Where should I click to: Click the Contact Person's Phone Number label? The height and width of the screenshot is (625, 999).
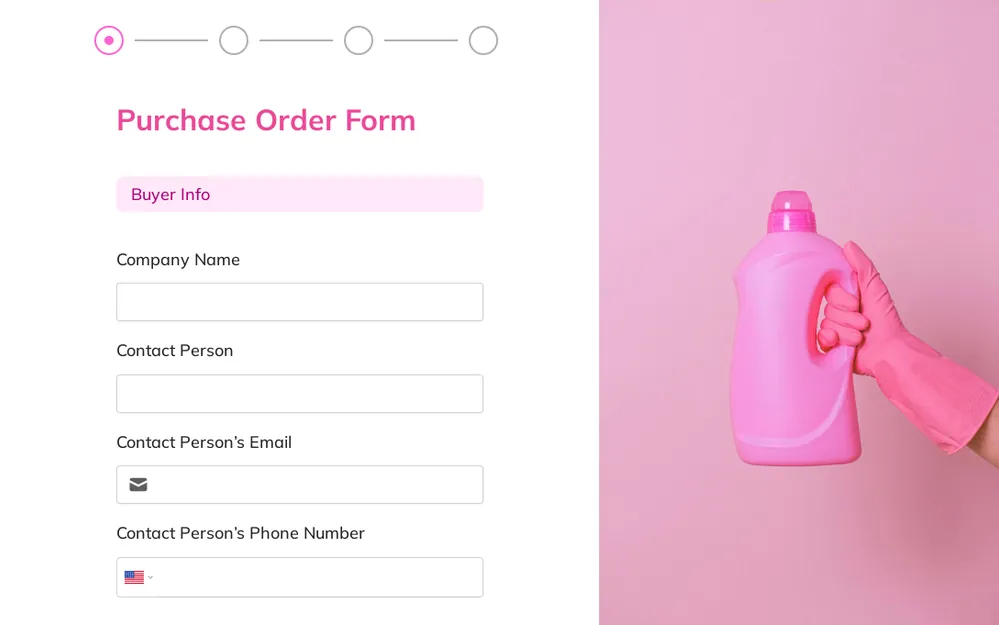tap(240, 533)
